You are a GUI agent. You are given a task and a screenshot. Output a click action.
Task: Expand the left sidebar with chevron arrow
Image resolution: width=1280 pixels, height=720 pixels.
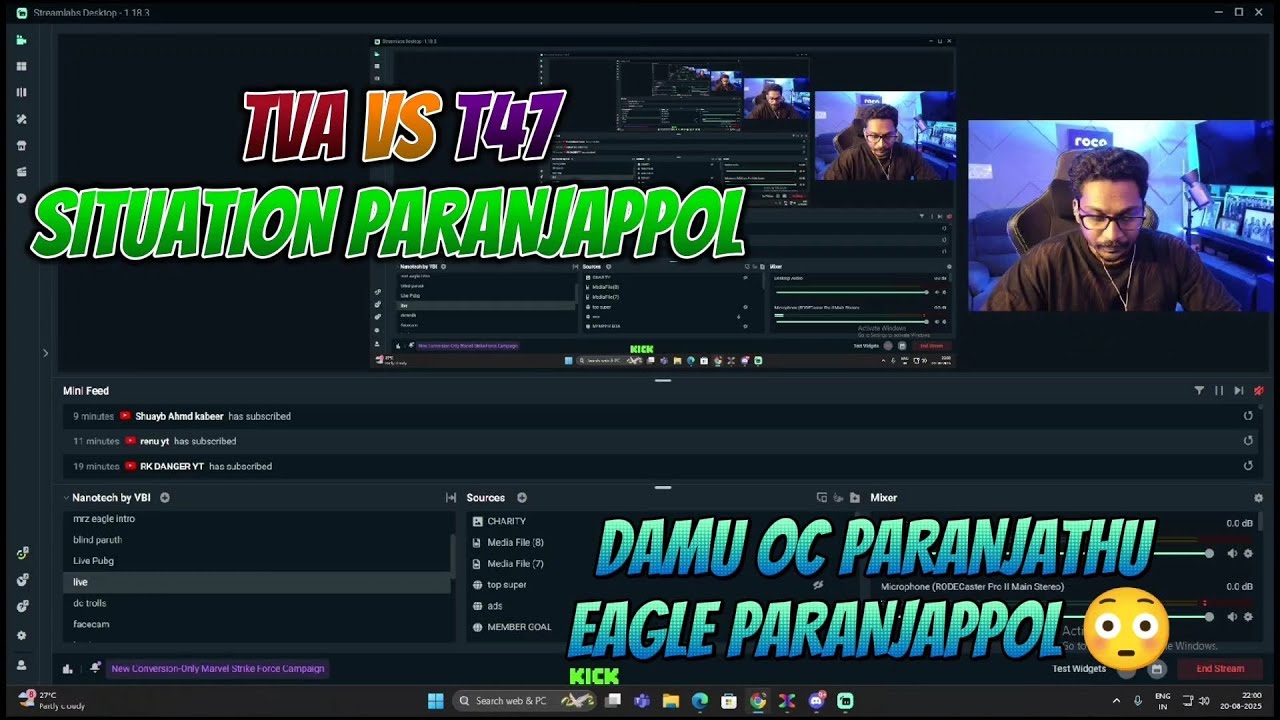[x=45, y=353]
